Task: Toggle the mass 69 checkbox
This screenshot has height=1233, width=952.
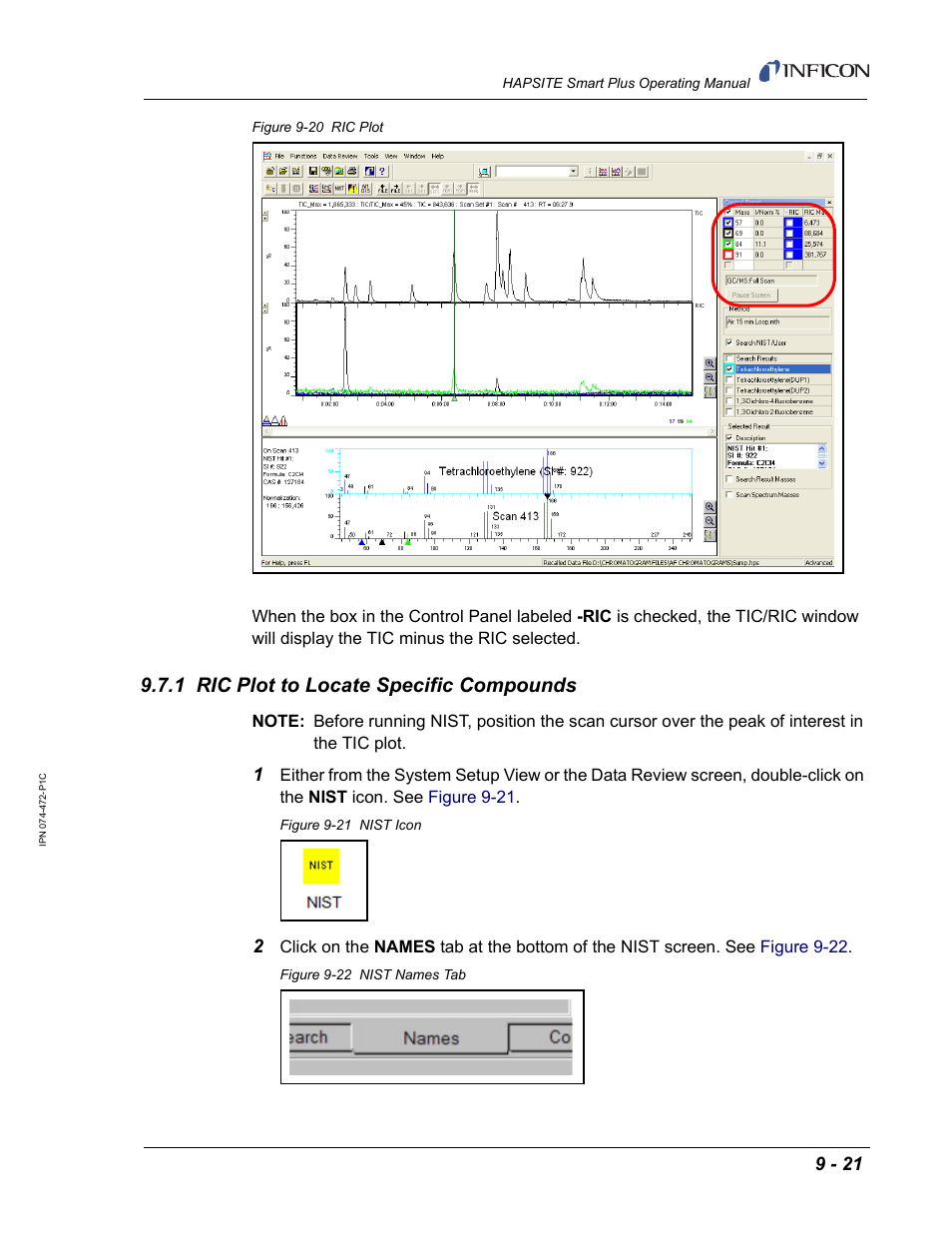Action: click(x=728, y=233)
